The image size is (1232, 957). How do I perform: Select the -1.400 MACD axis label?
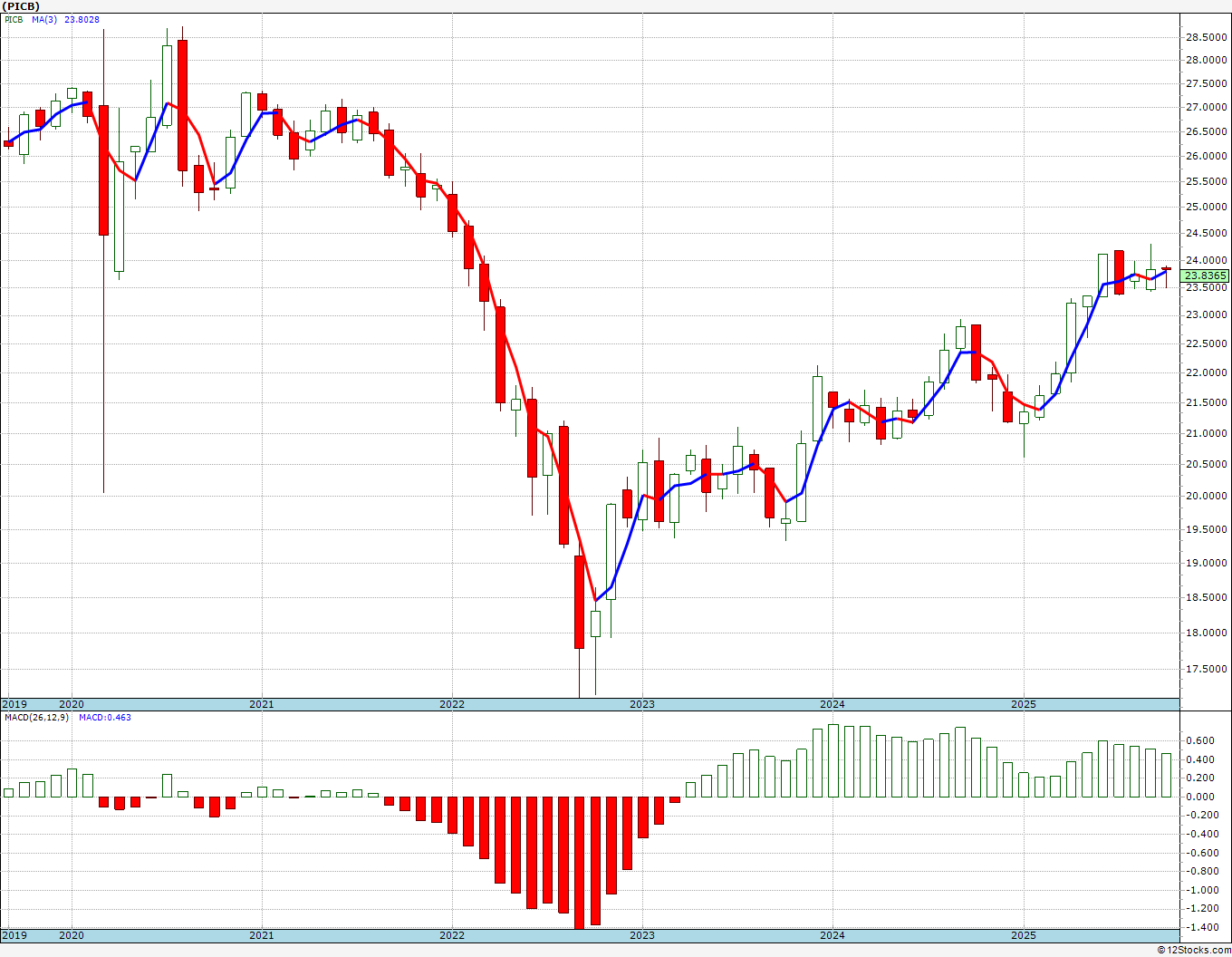1200,927
